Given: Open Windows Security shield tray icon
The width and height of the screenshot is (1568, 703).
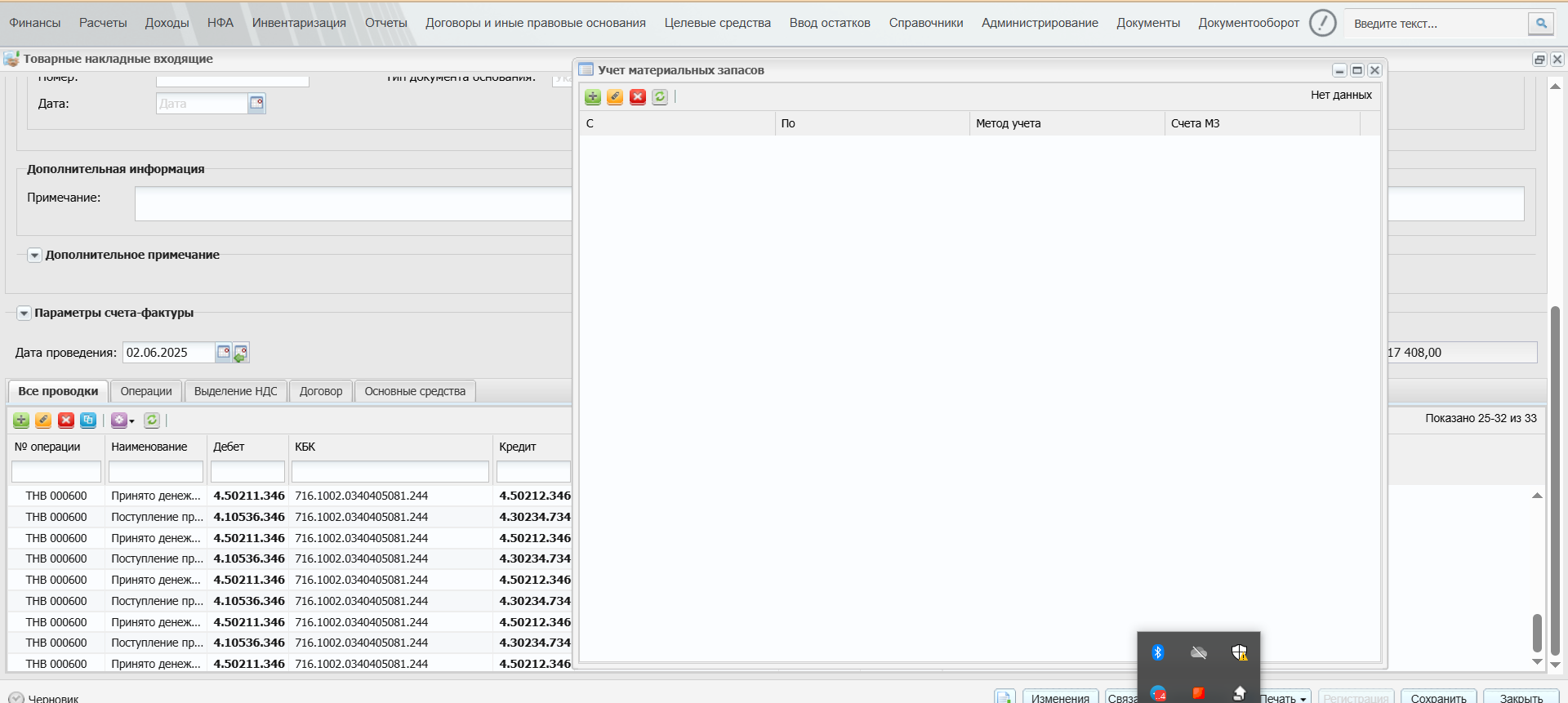Looking at the screenshot, I should (1240, 652).
